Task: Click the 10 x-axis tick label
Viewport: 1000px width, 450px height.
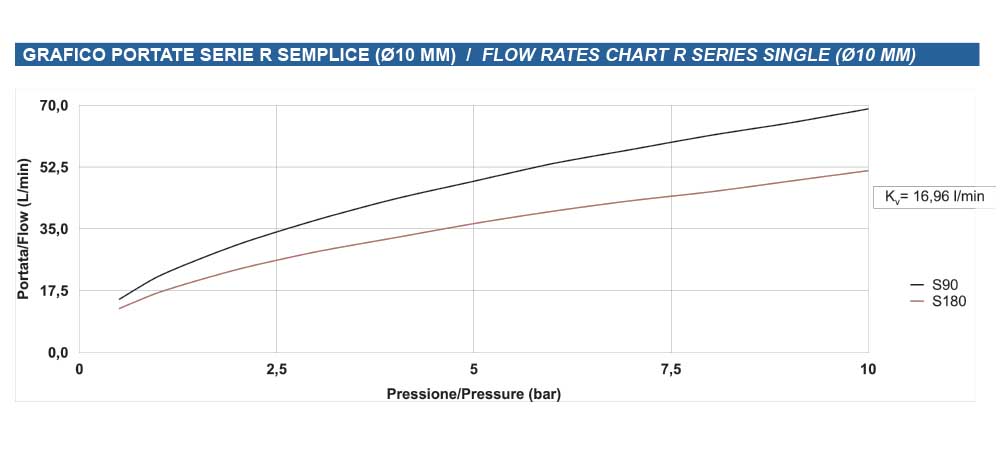Action: click(x=867, y=370)
